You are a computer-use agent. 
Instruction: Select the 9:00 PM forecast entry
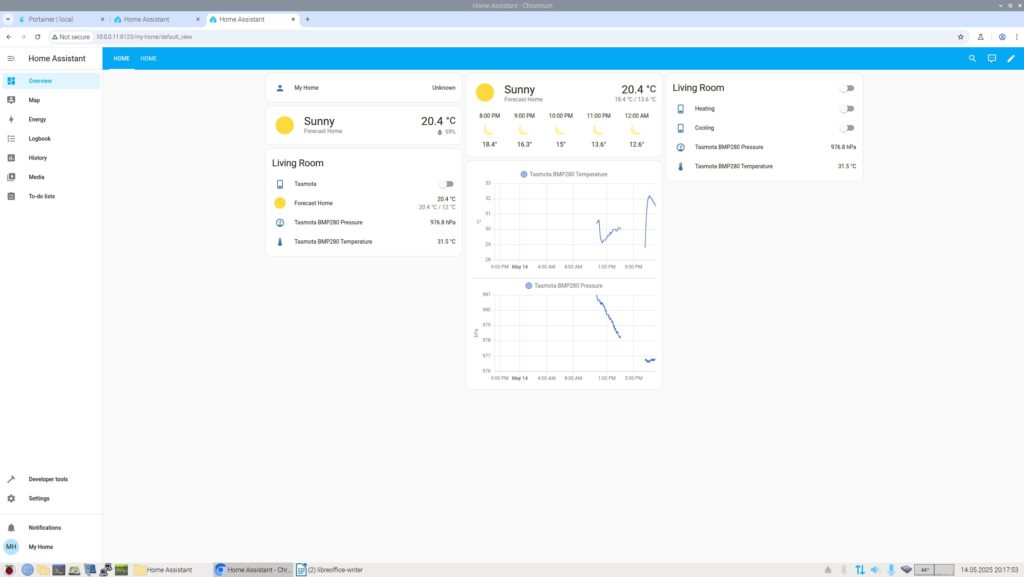coord(524,130)
